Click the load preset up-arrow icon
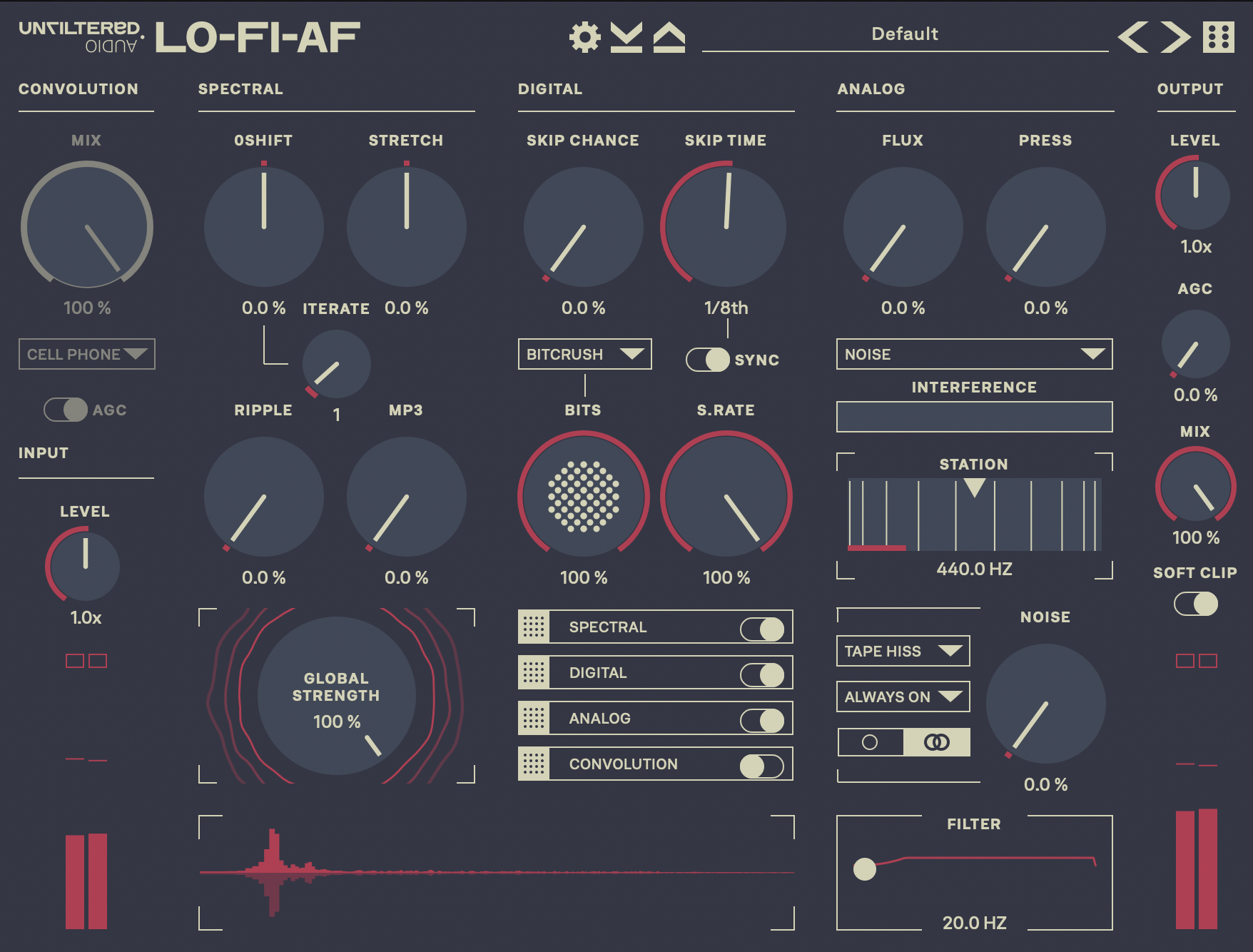 (669, 37)
